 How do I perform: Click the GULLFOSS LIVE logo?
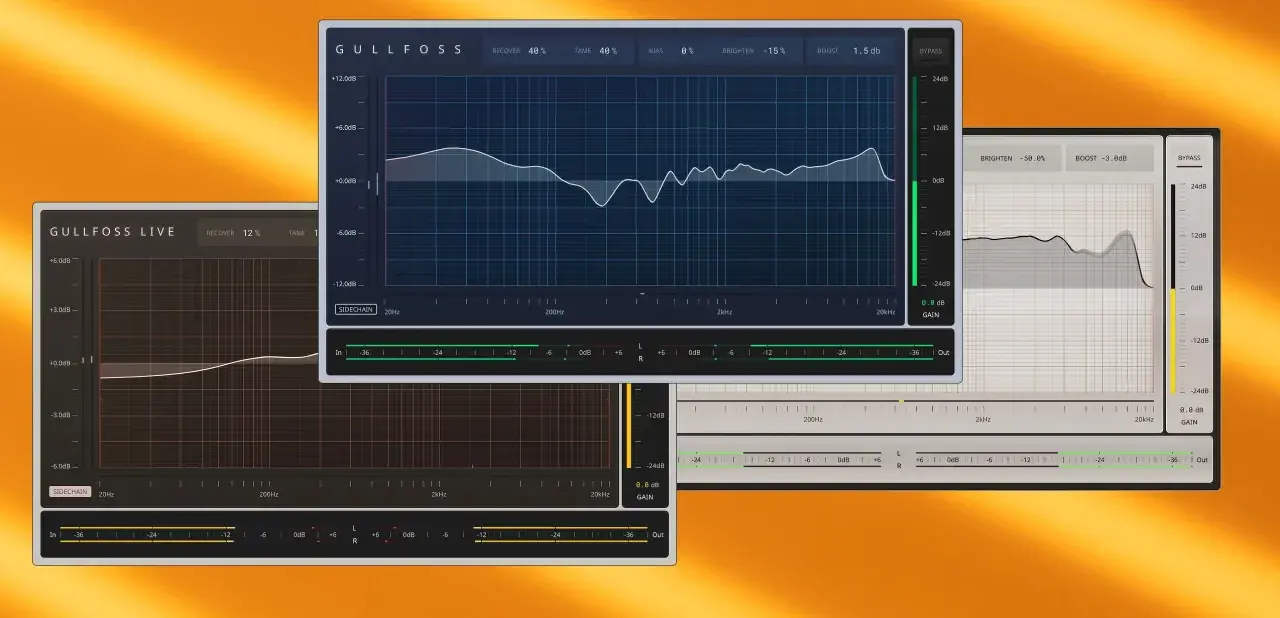coord(113,232)
